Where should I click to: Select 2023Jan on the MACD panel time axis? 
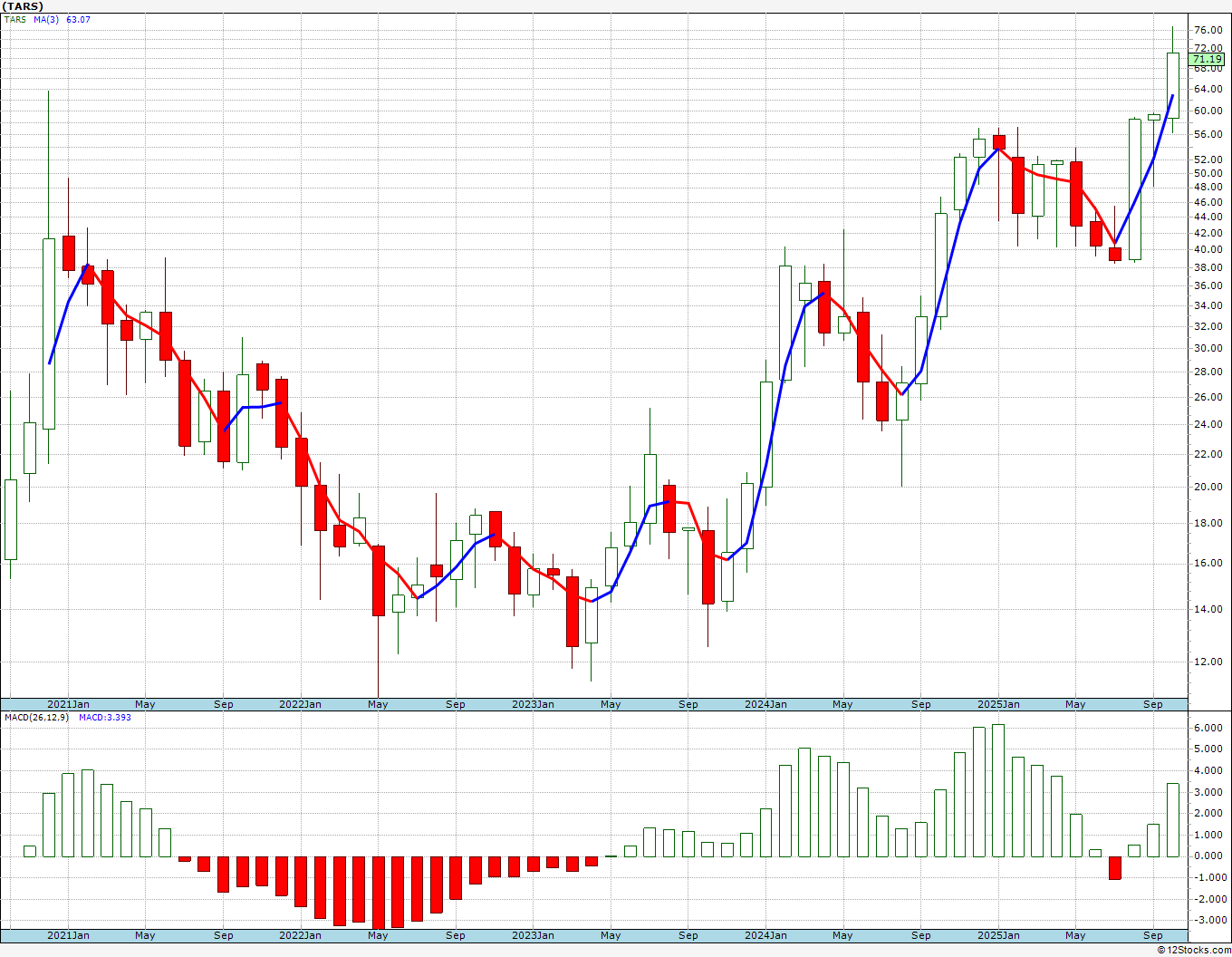[x=533, y=935]
